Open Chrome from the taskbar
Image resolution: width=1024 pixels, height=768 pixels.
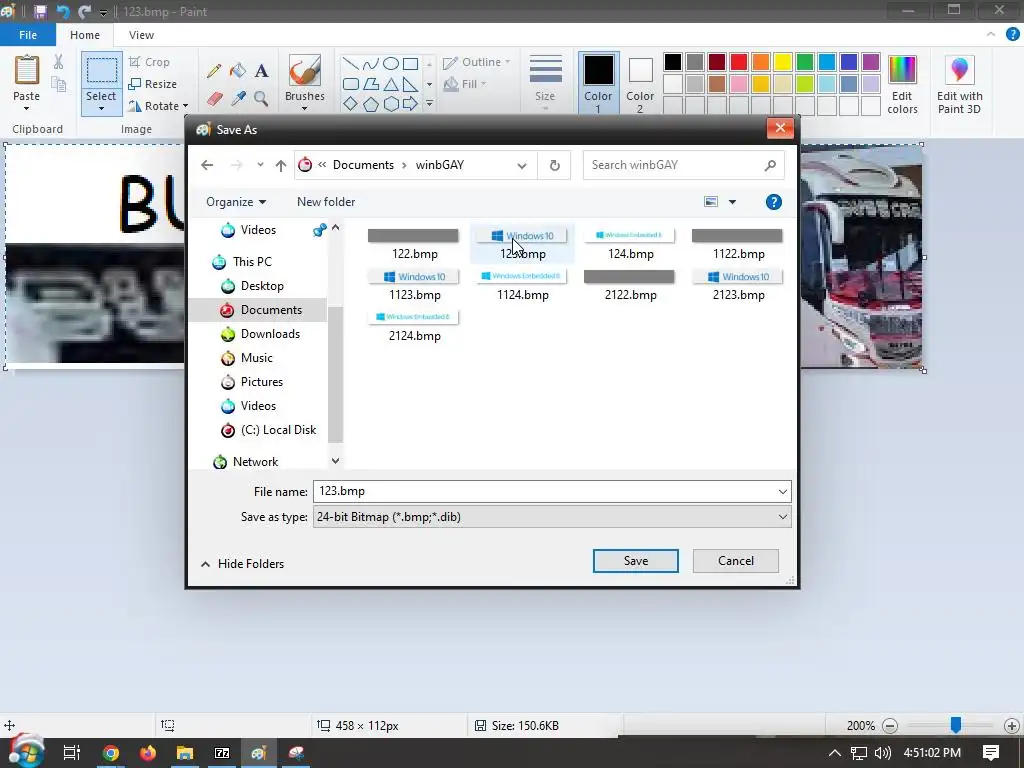[x=111, y=753]
